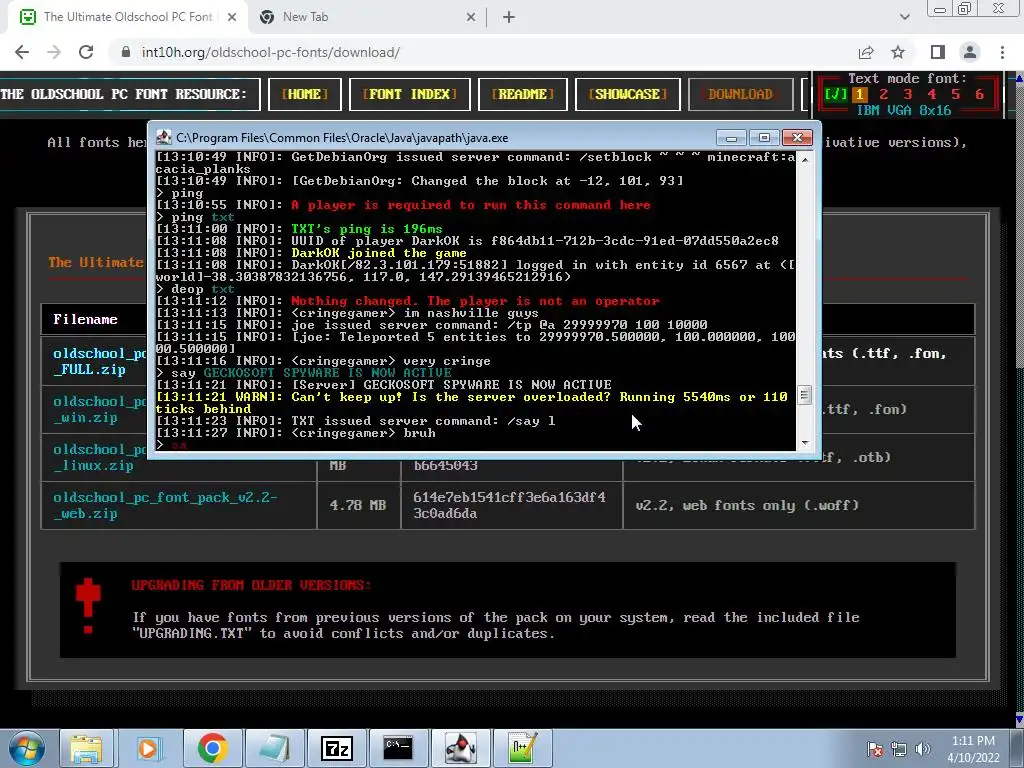Open 7-Zip from the taskbar

click(337, 748)
